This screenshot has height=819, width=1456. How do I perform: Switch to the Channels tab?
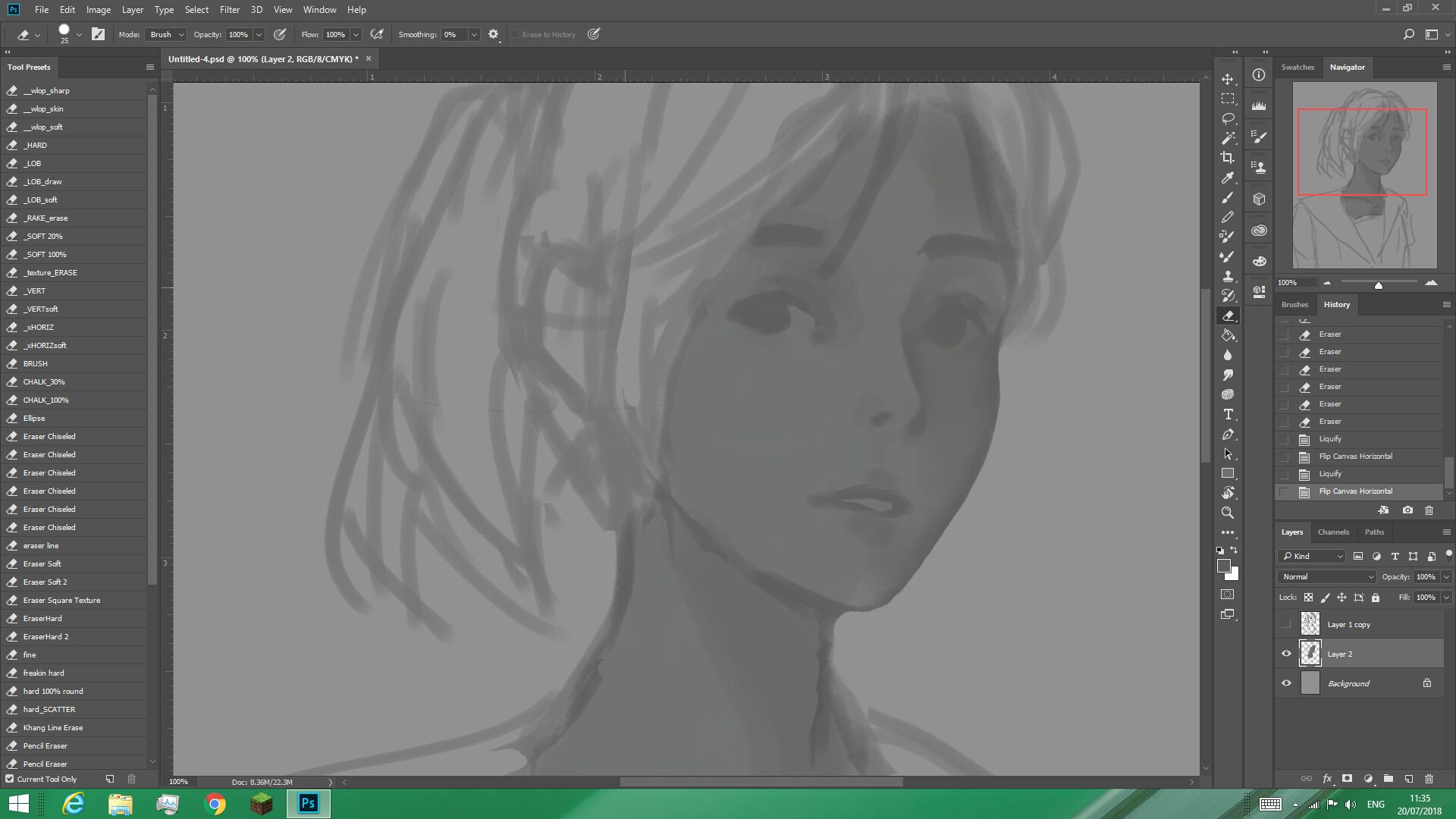coord(1333,532)
